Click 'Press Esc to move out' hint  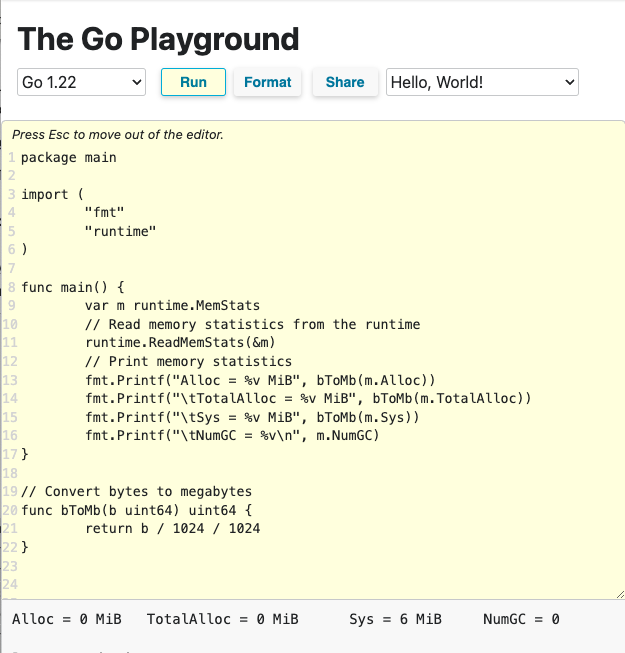118,135
